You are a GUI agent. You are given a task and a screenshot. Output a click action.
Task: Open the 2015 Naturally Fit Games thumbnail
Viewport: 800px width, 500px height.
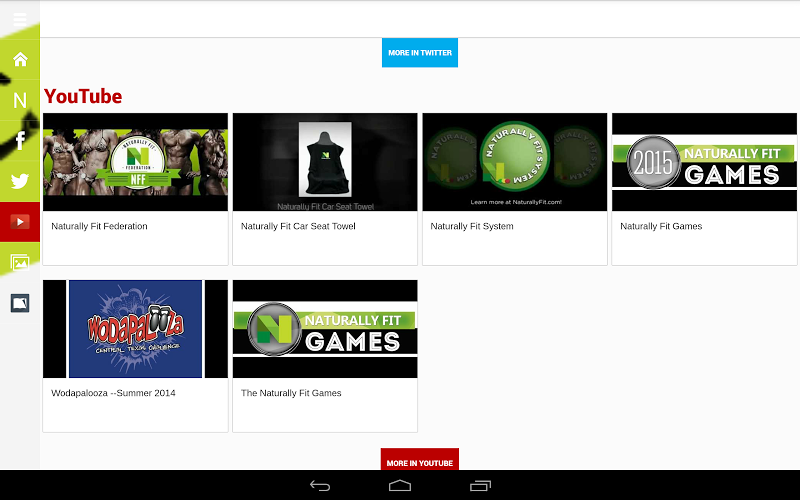[x=705, y=162]
